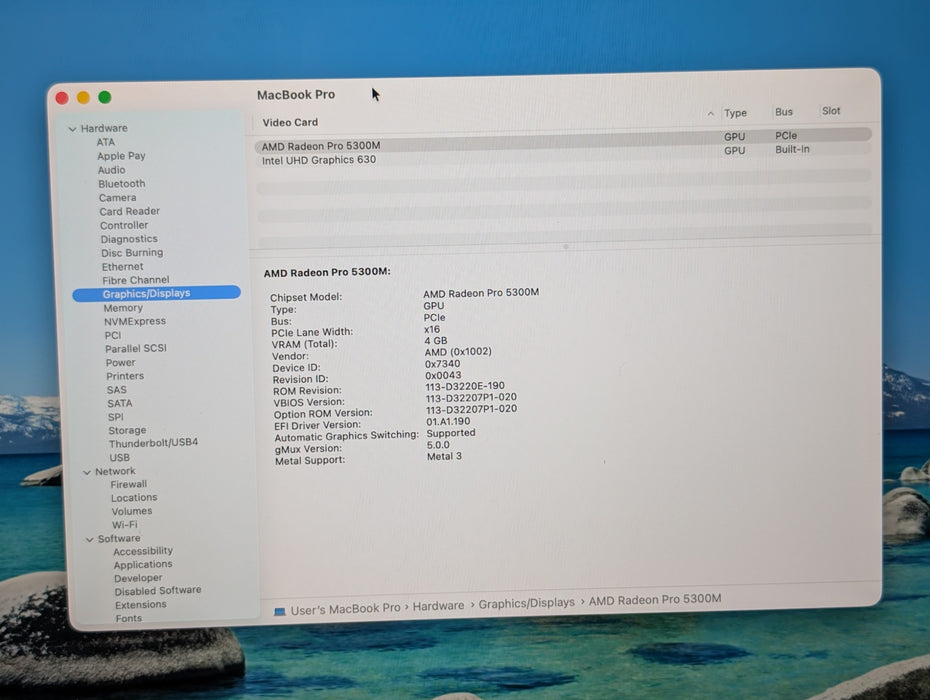930x700 pixels.
Task: Select ATA in the sidebar
Action: click(x=106, y=142)
